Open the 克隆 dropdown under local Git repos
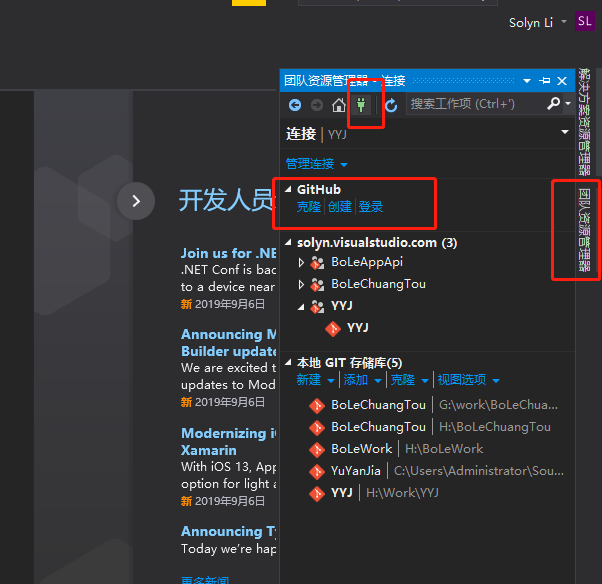The width and height of the screenshot is (602, 584). click(x=409, y=380)
